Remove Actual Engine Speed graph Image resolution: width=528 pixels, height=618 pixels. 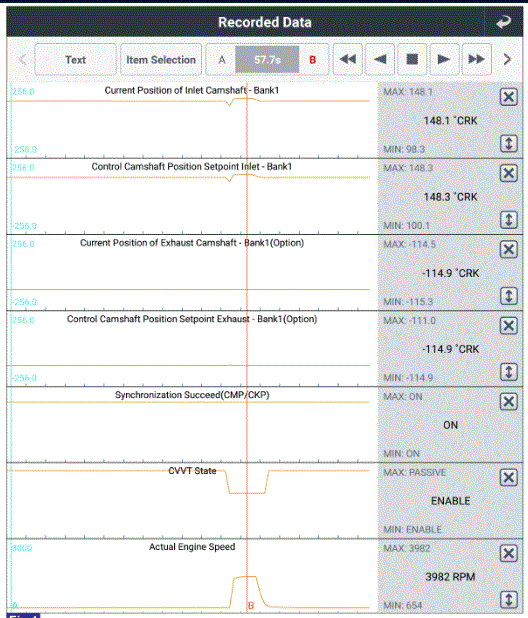click(509, 553)
